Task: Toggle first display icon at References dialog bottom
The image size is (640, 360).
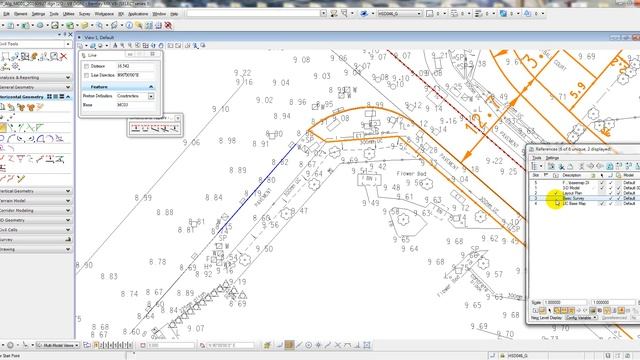Action: click(535, 311)
